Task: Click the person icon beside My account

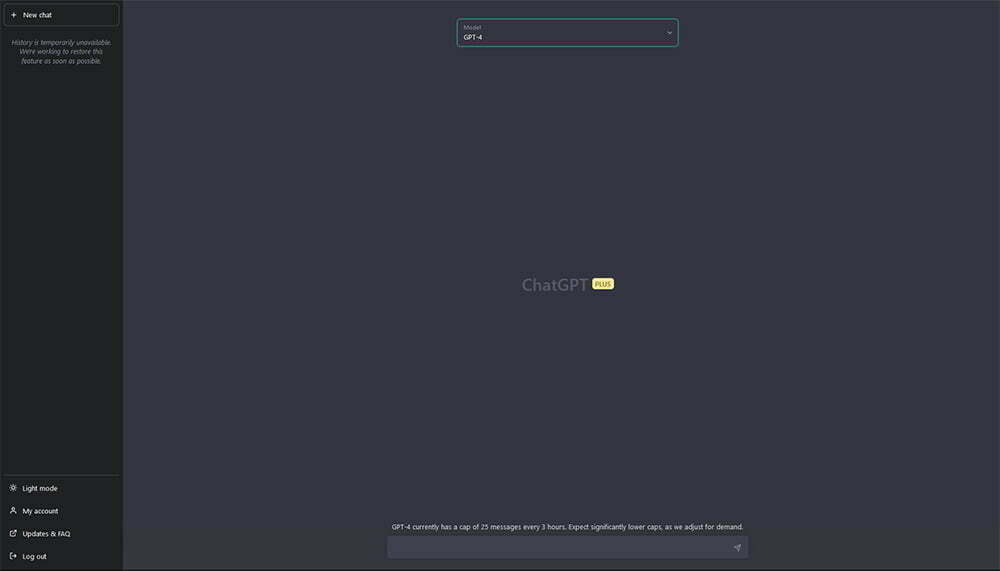Action: click(13, 511)
